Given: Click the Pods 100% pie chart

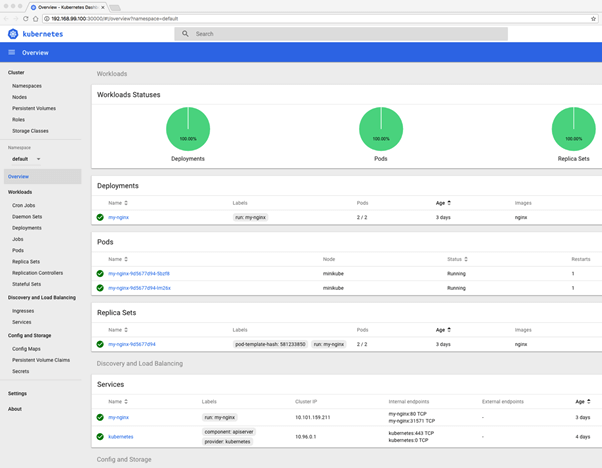Looking at the screenshot, I should pos(381,129).
